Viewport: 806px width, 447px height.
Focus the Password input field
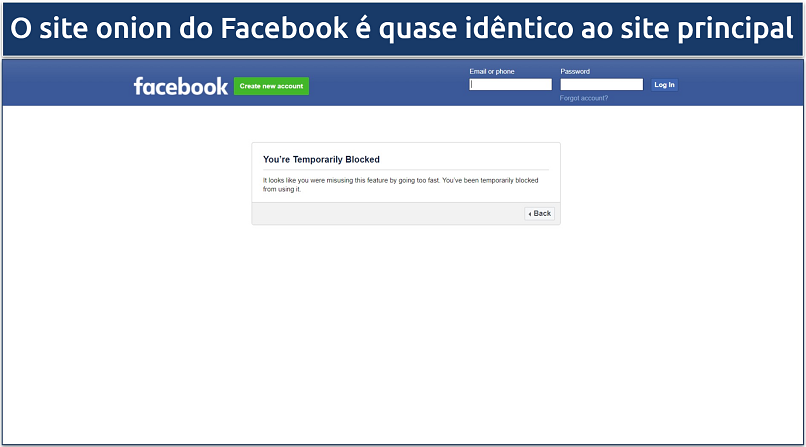pos(601,84)
